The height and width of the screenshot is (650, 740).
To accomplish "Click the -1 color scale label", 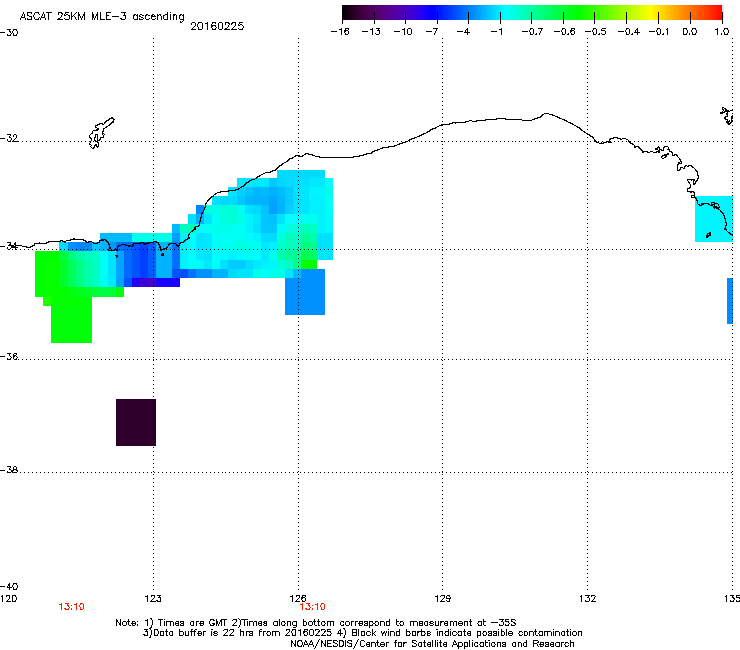I will click(496, 32).
